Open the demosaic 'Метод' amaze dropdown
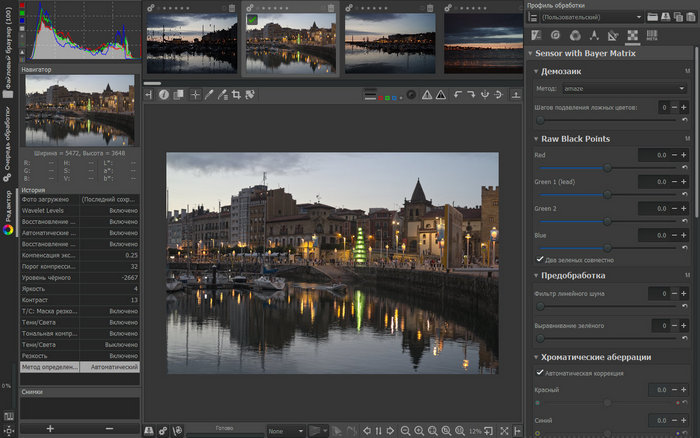 pos(624,88)
